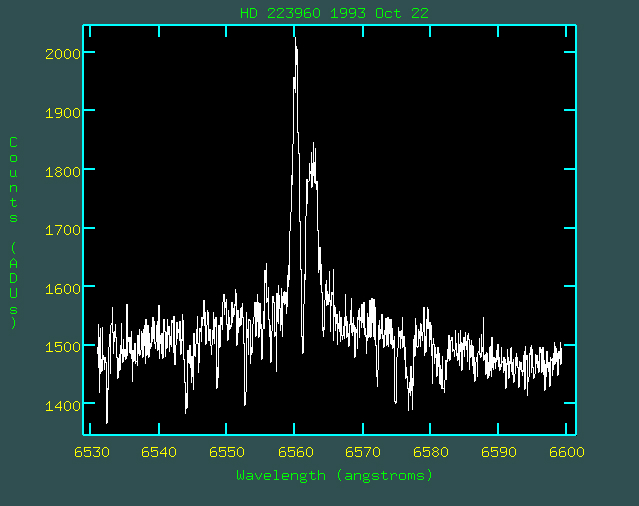Click the x-axis value 6540
The width and height of the screenshot is (639, 506).
click(x=159, y=452)
